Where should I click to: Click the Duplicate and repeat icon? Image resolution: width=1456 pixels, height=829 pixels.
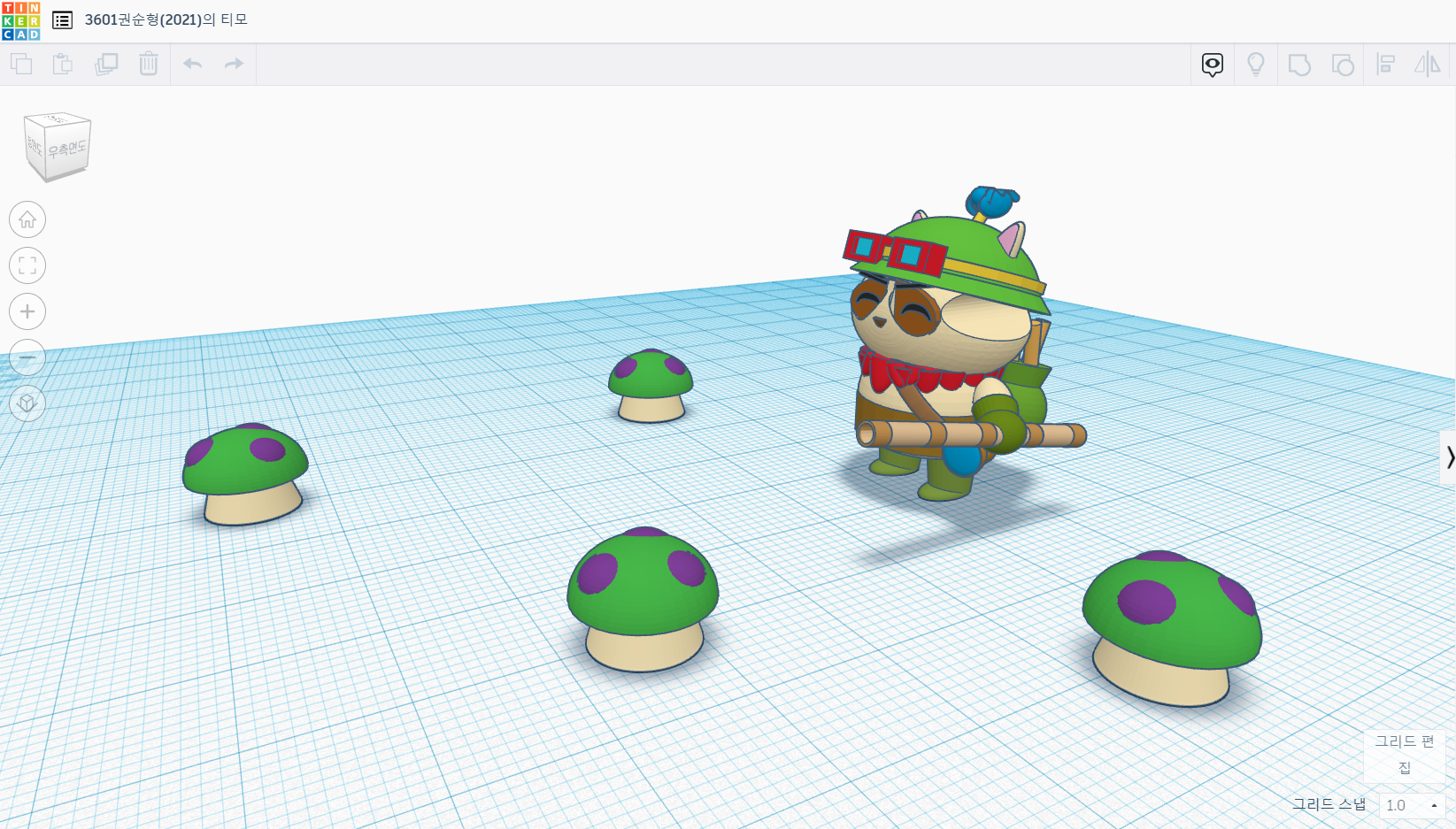point(106,64)
